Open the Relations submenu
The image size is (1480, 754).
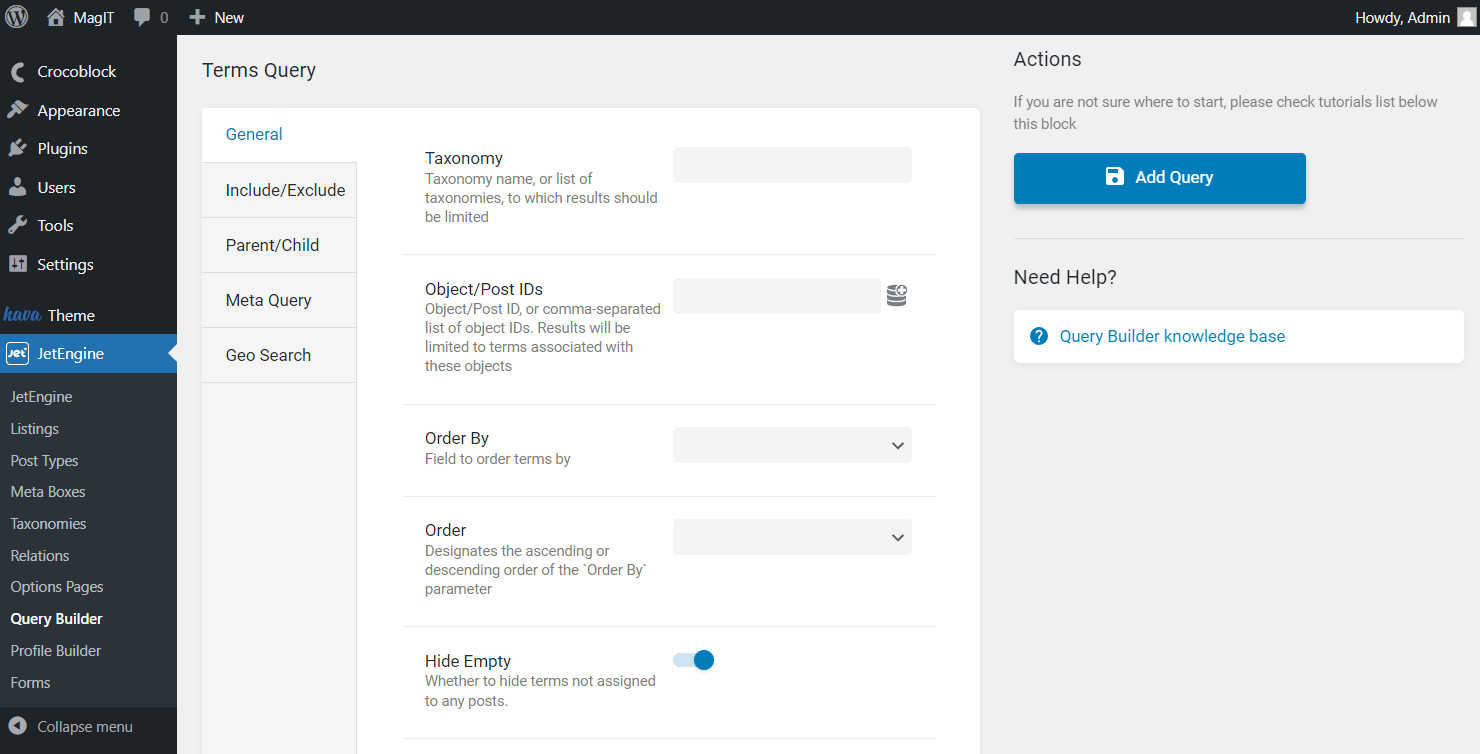(40, 556)
